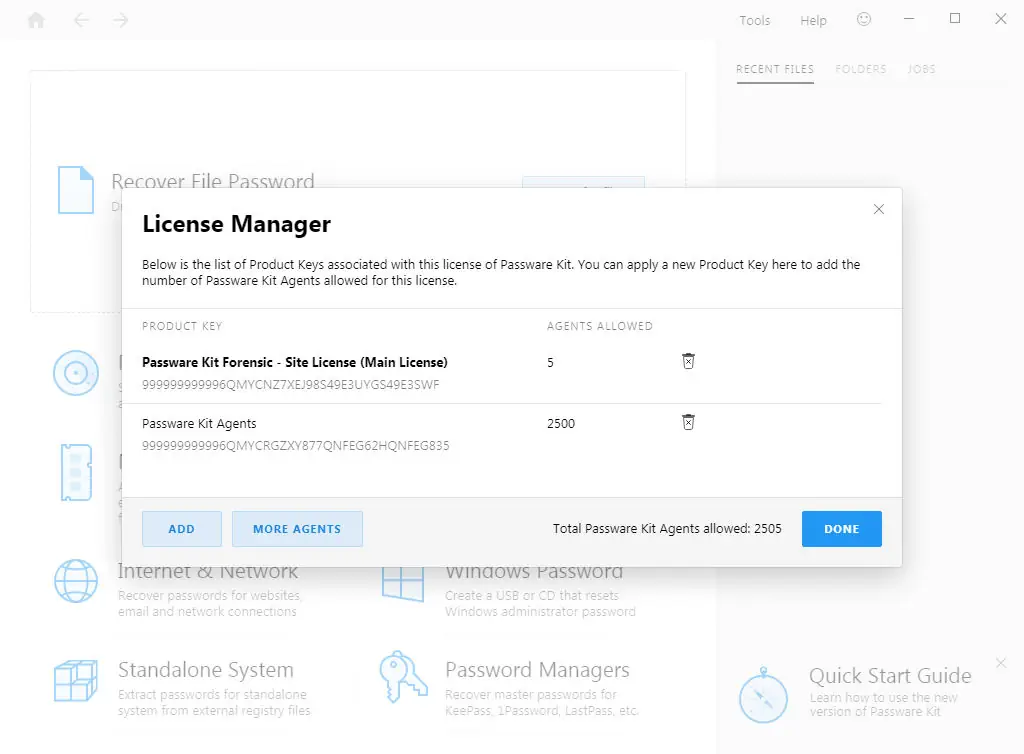Image resolution: width=1024 pixels, height=754 pixels.
Task: Click the 2500 agents allowed value
Action: 561,424
